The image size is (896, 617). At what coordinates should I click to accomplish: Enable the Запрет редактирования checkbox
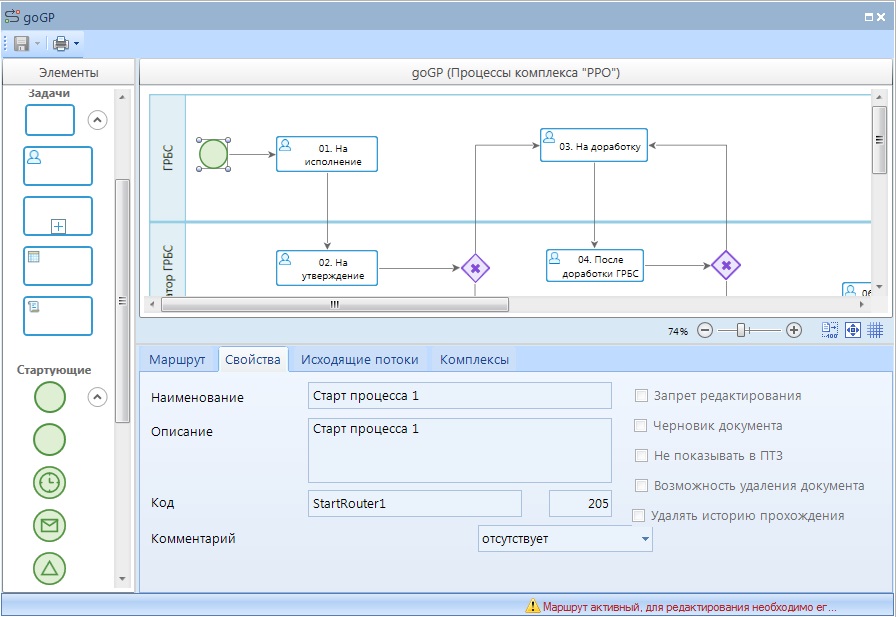[x=642, y=396]
